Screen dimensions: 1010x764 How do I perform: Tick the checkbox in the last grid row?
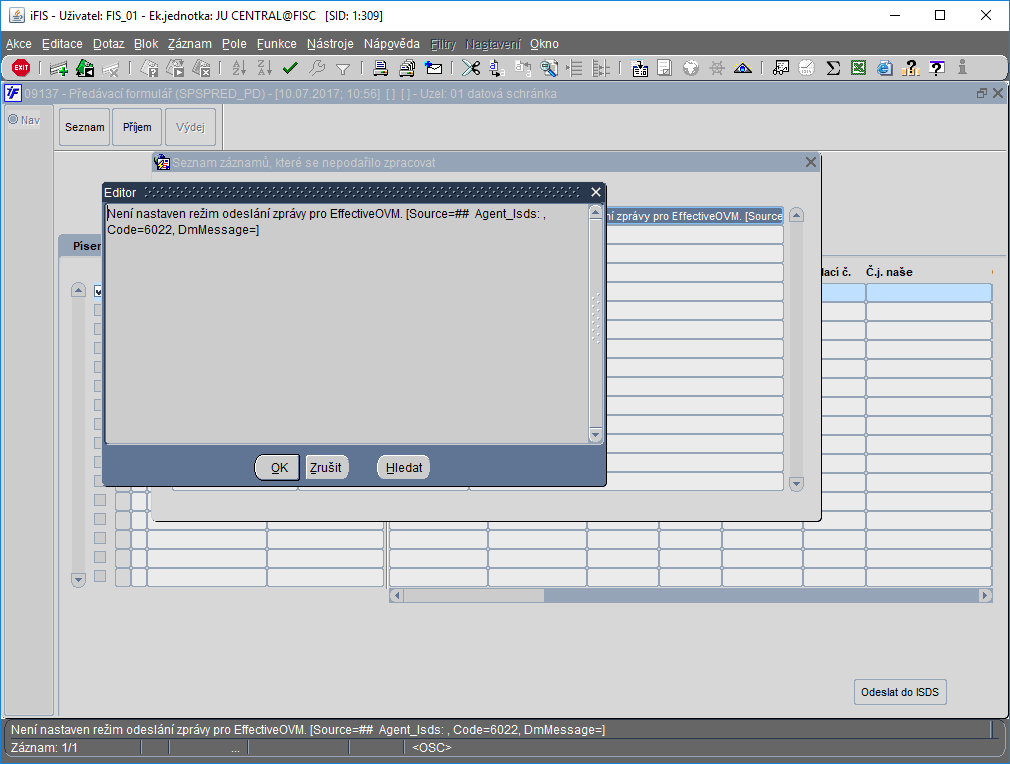click(x=99, y=576)
